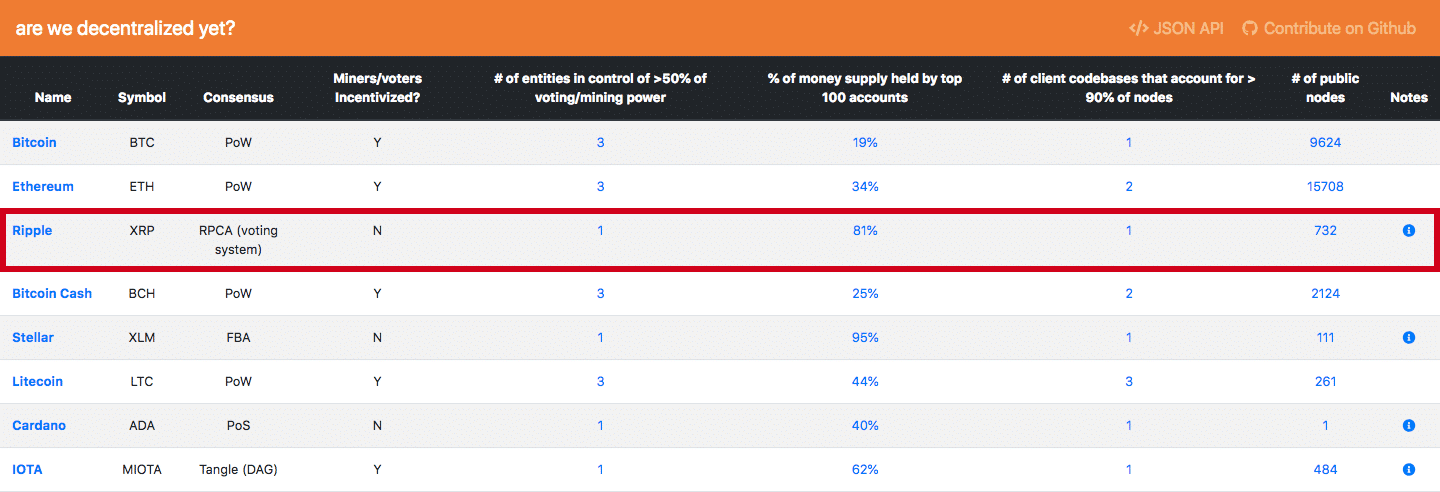Screen dimensions: 1440x492
Task: Open the Litecoin name link
Action: click(37, 381)
